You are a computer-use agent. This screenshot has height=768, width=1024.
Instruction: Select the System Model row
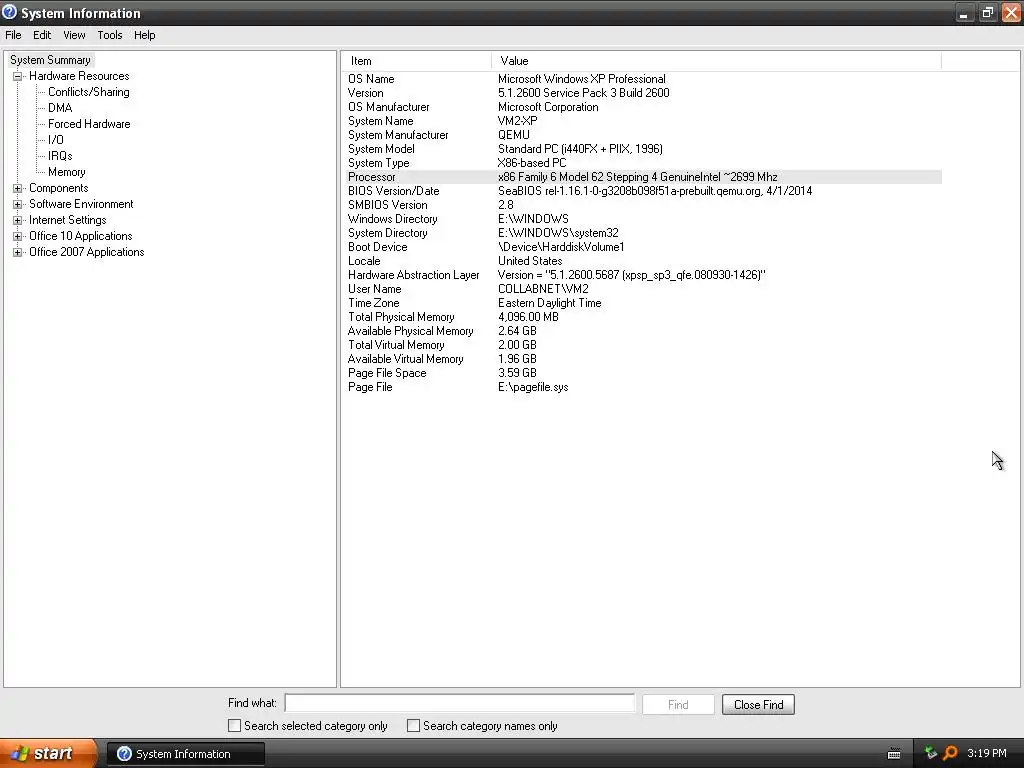[643, 149]
